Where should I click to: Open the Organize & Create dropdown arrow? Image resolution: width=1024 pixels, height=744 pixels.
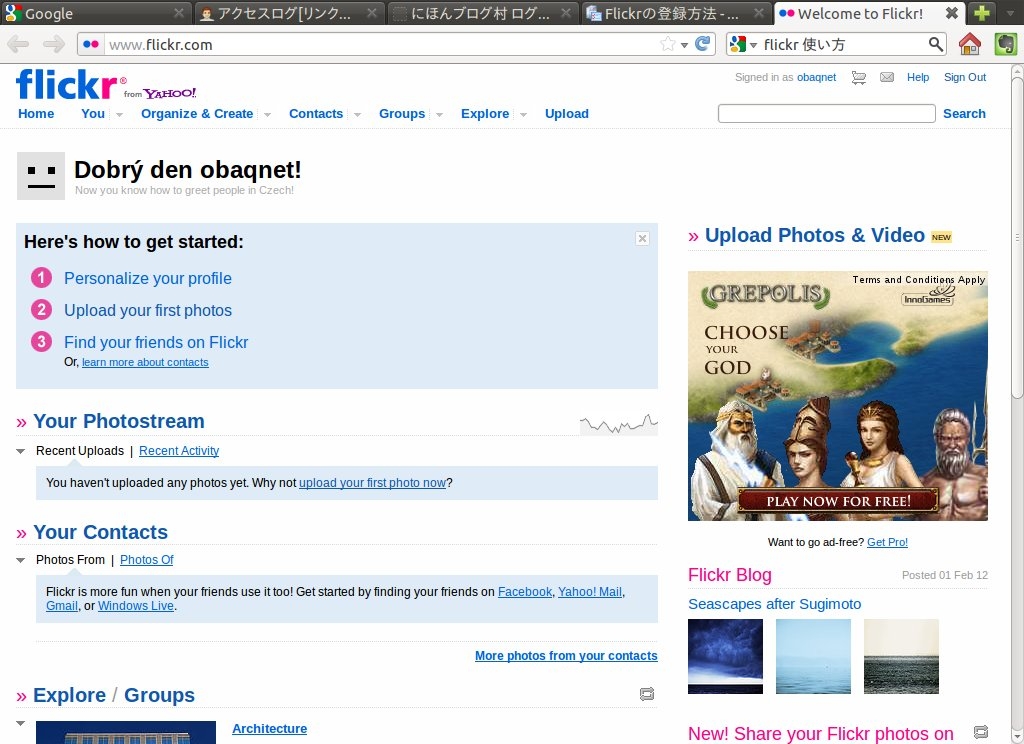tap(267, 114)
